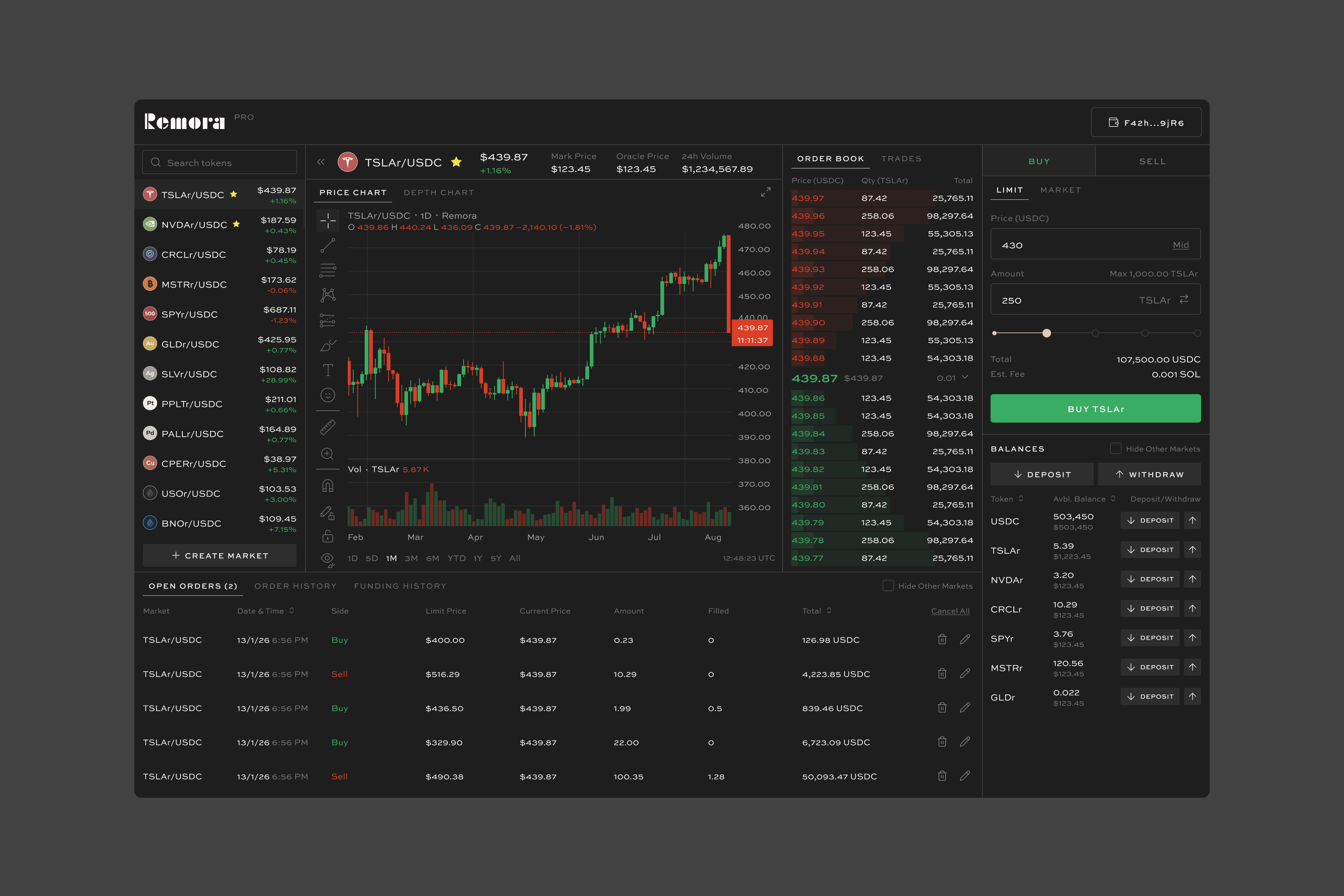This screenshot has width=1344, height=896.
Task: Toggle the lock all drawings icon
Action: point(327,536)
